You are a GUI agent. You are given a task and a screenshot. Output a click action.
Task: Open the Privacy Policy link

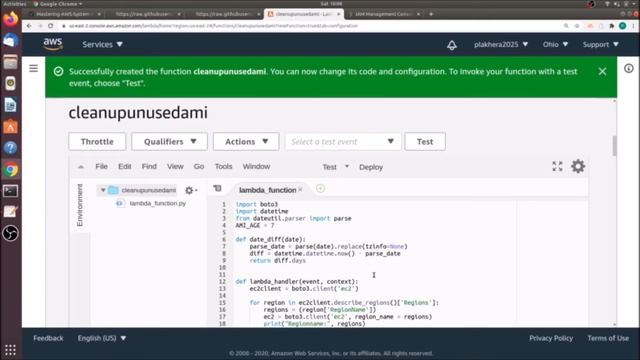coord(551,338)
